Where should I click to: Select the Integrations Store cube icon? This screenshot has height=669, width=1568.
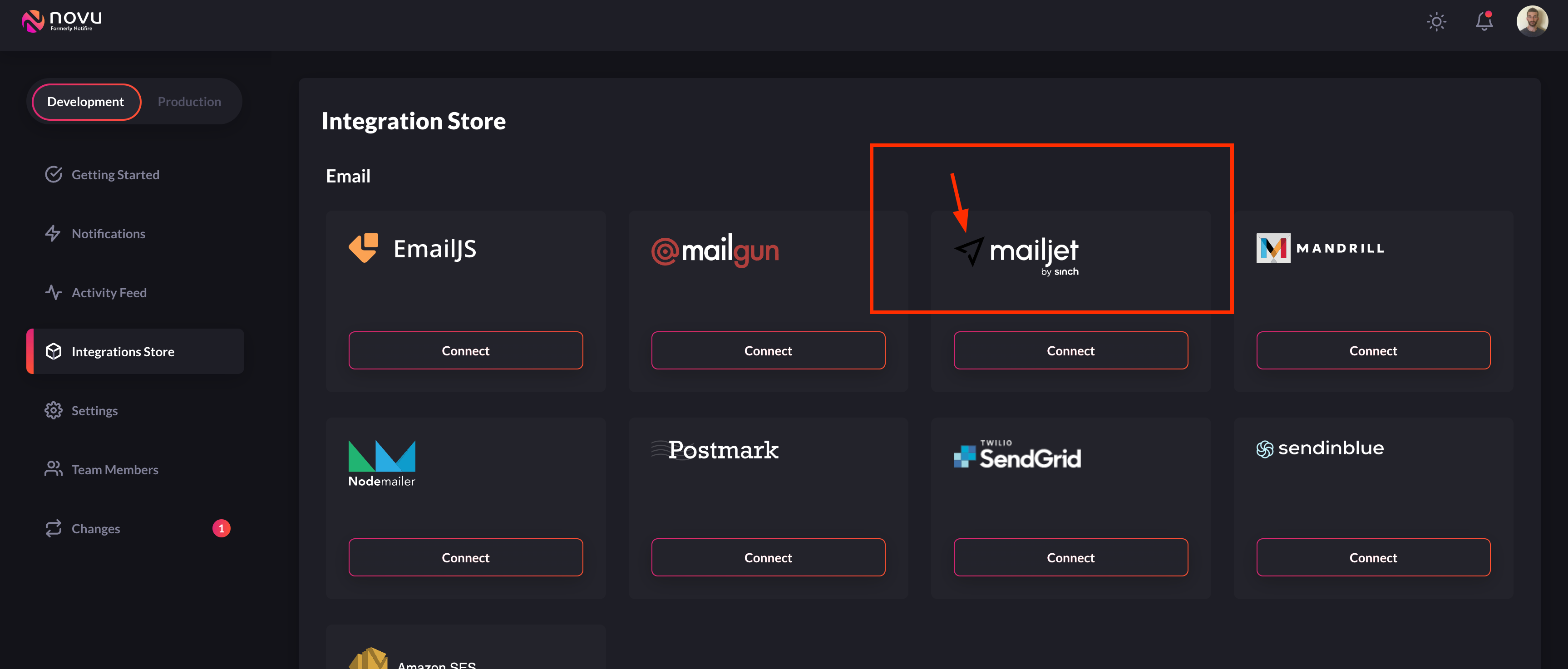pos(54,351)
